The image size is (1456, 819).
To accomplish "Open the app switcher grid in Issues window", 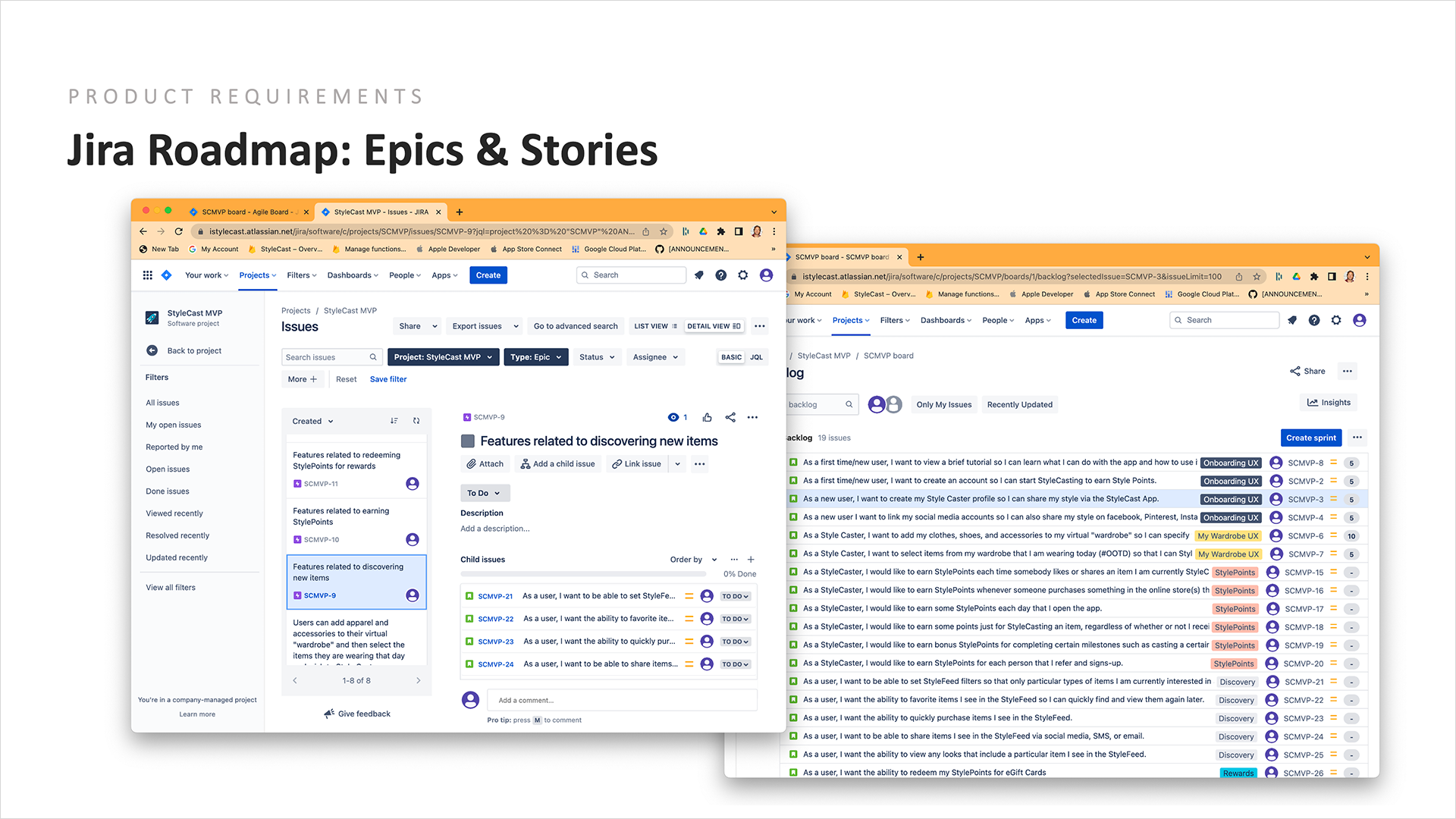I will (148, 275).
